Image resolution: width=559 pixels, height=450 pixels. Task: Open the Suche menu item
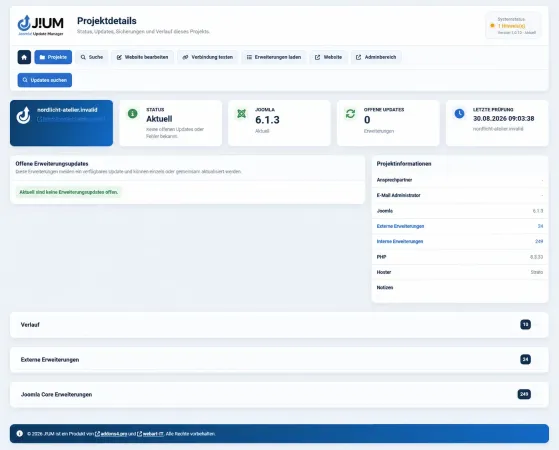[92, 57]
